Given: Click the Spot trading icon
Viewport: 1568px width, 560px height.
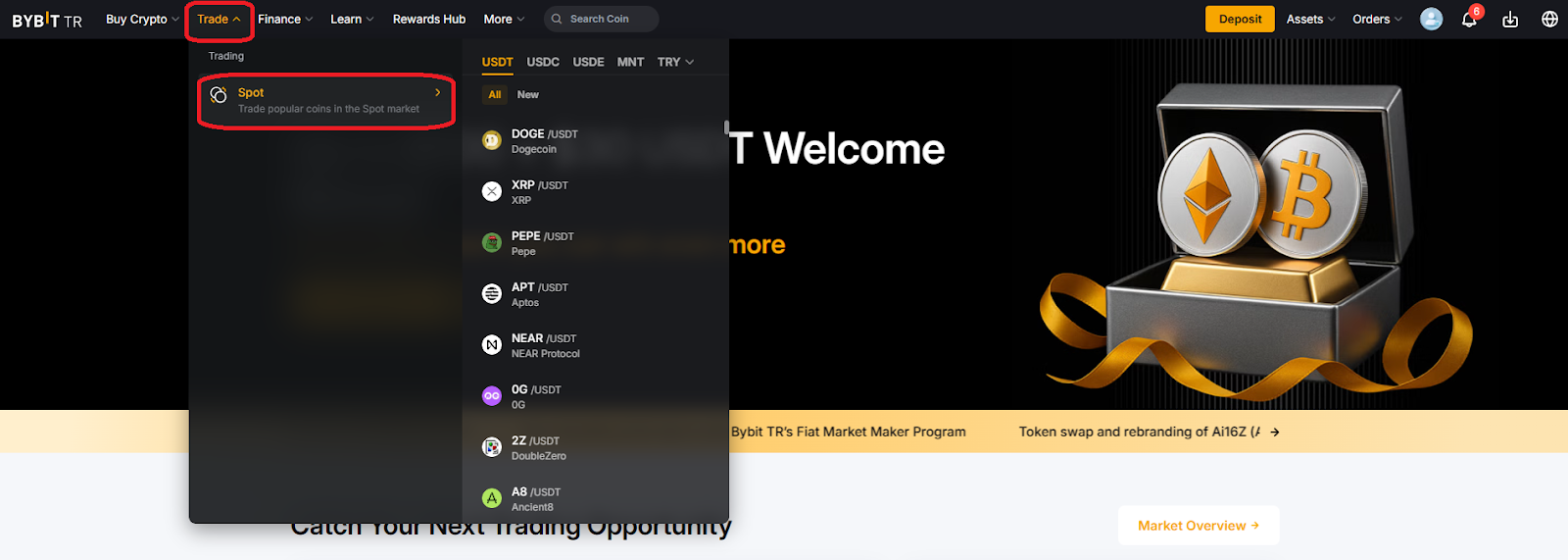Looking at the screenshot, I should tap(219, 95).
